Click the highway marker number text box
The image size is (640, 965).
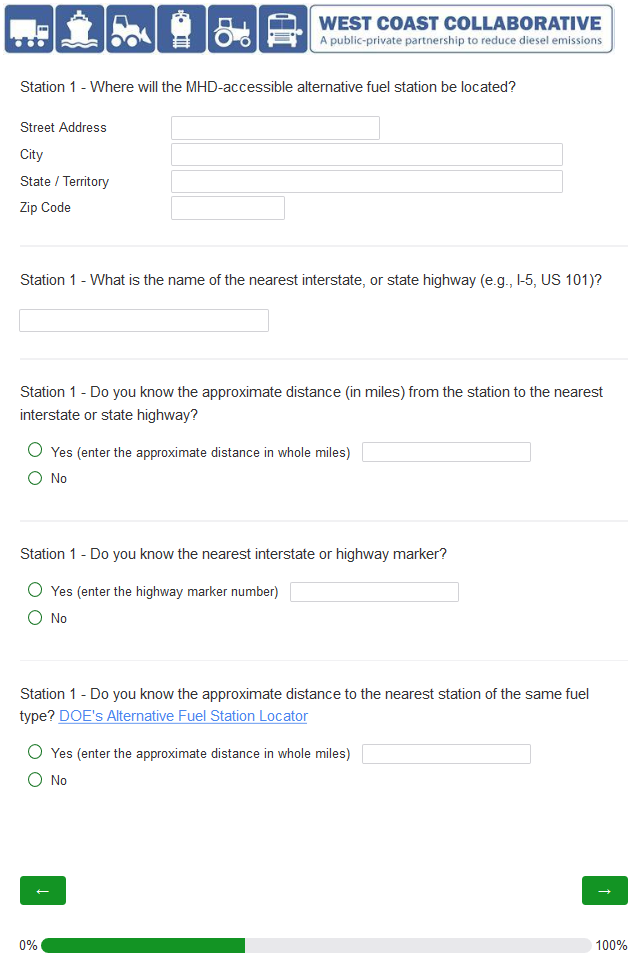click(x=374, y=592)
